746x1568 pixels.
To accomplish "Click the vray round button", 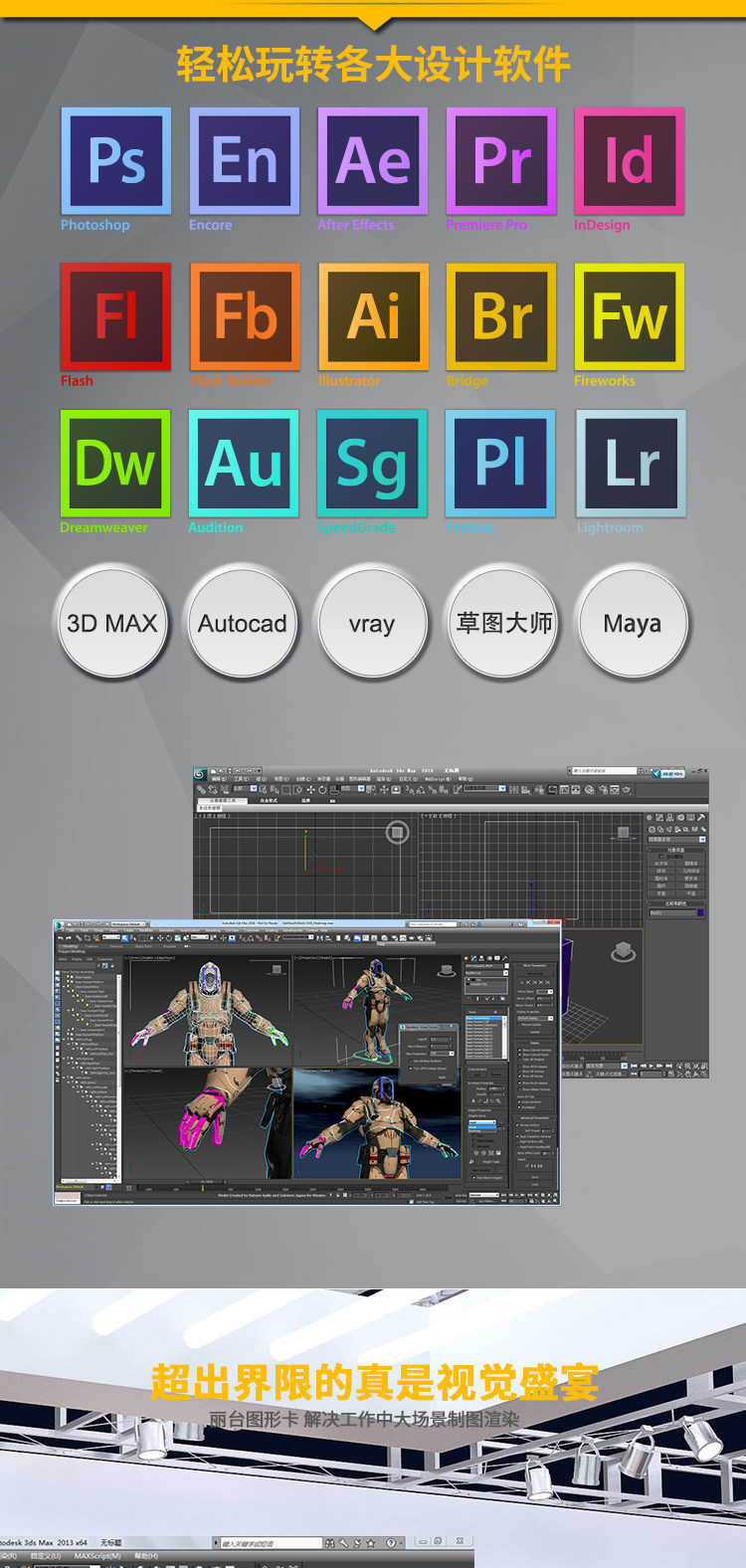I will tap(372, 623).
